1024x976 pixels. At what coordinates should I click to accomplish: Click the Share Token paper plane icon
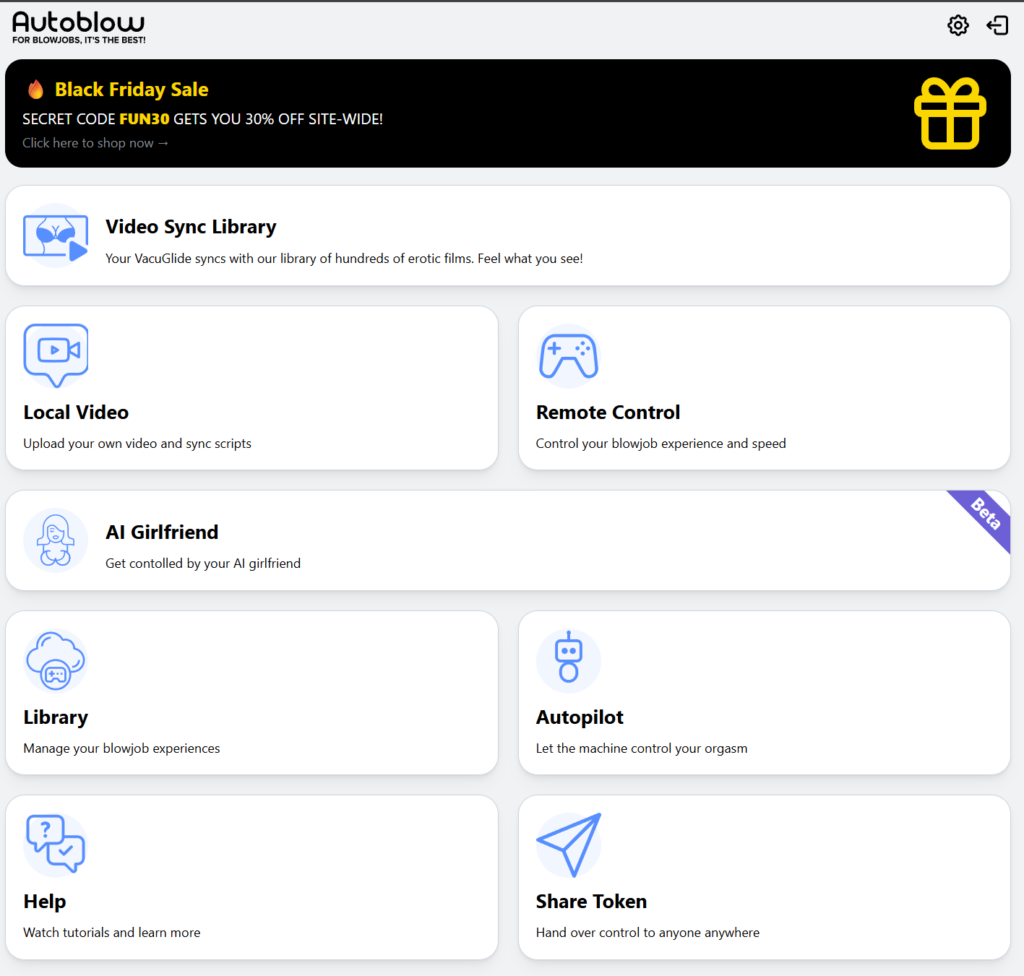[568, 844]
